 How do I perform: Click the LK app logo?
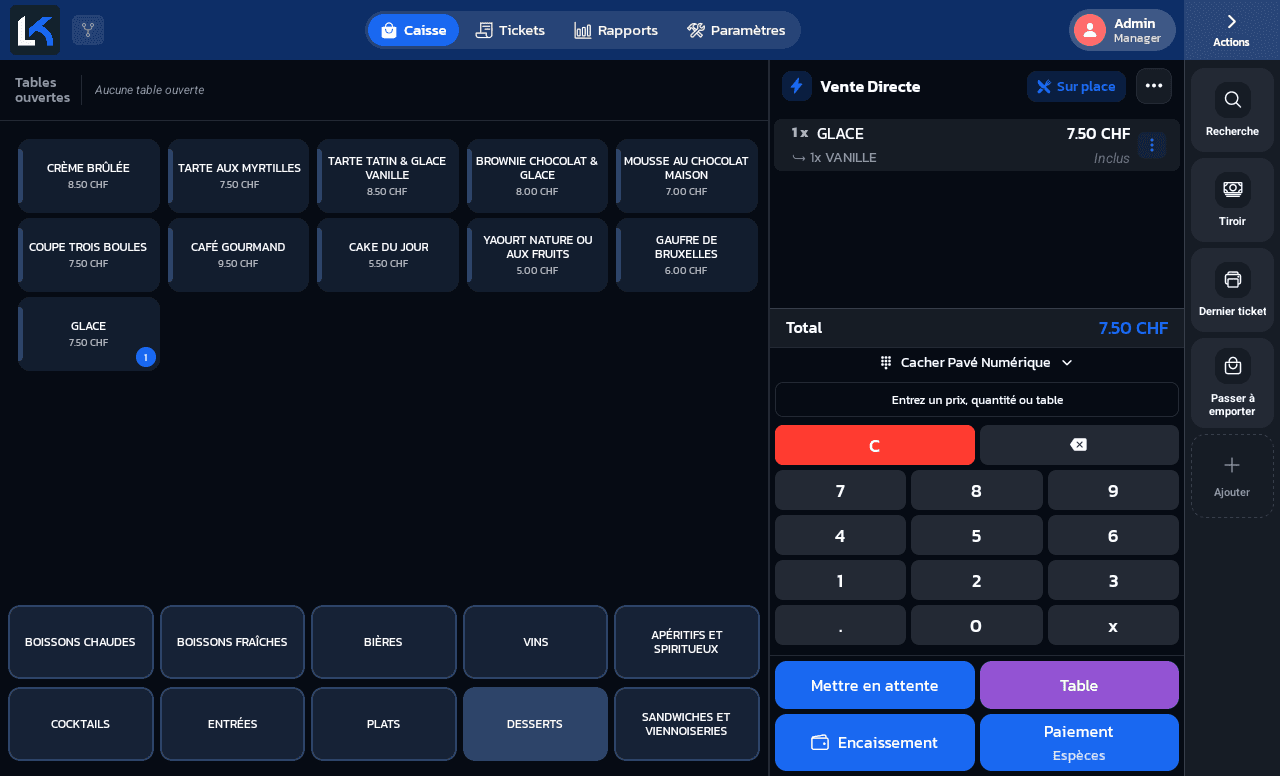click(x=35, y=30)
